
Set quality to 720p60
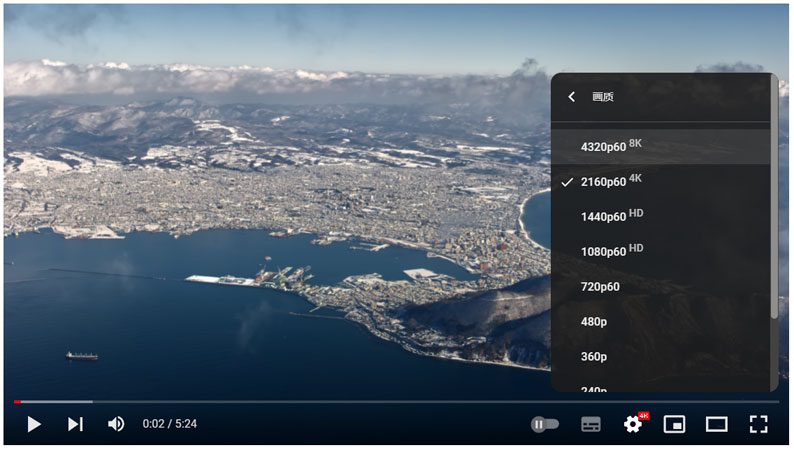[x=600, y=286]
